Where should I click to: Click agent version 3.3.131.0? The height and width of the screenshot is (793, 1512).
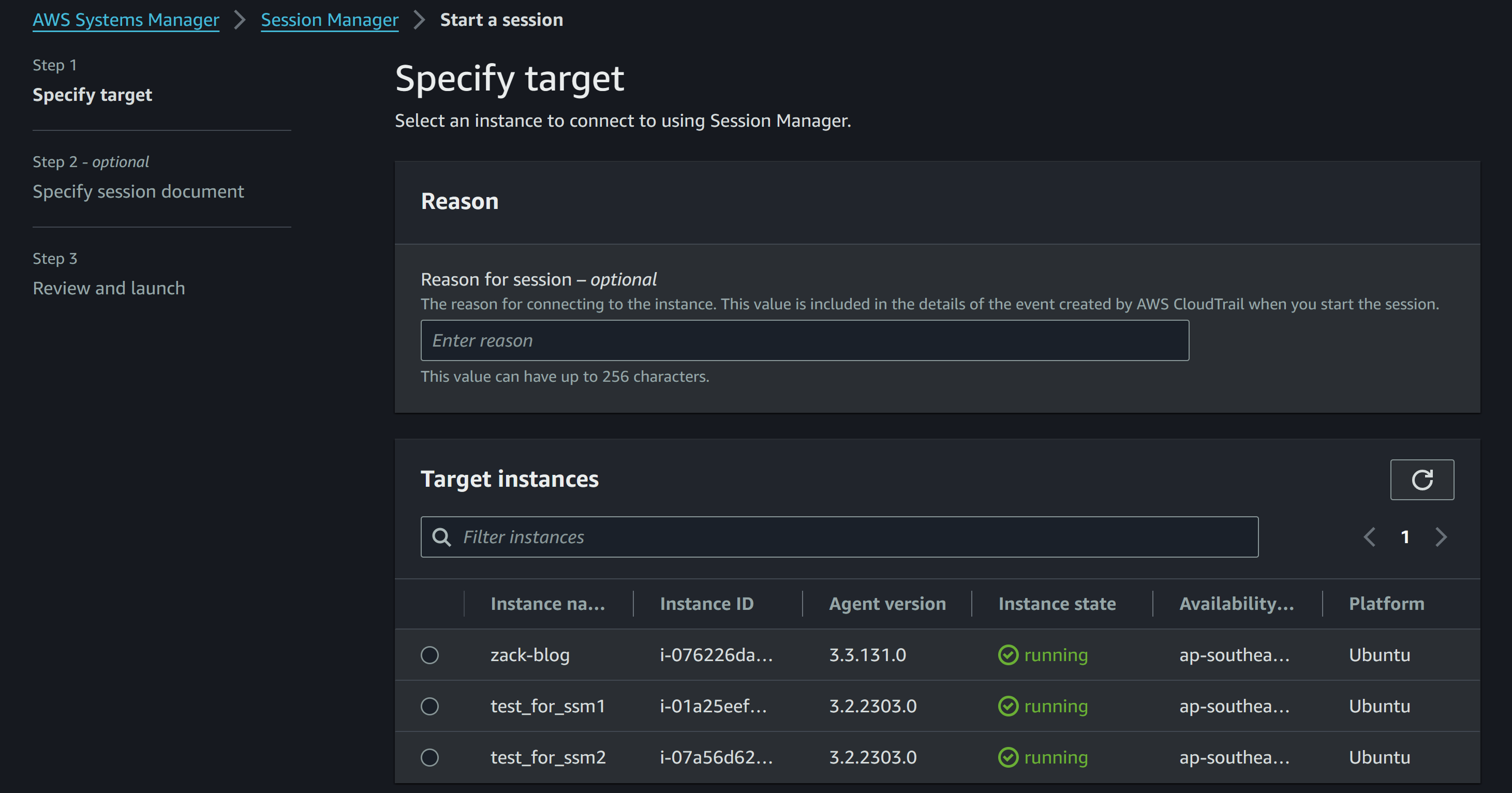tap(868, 655)
